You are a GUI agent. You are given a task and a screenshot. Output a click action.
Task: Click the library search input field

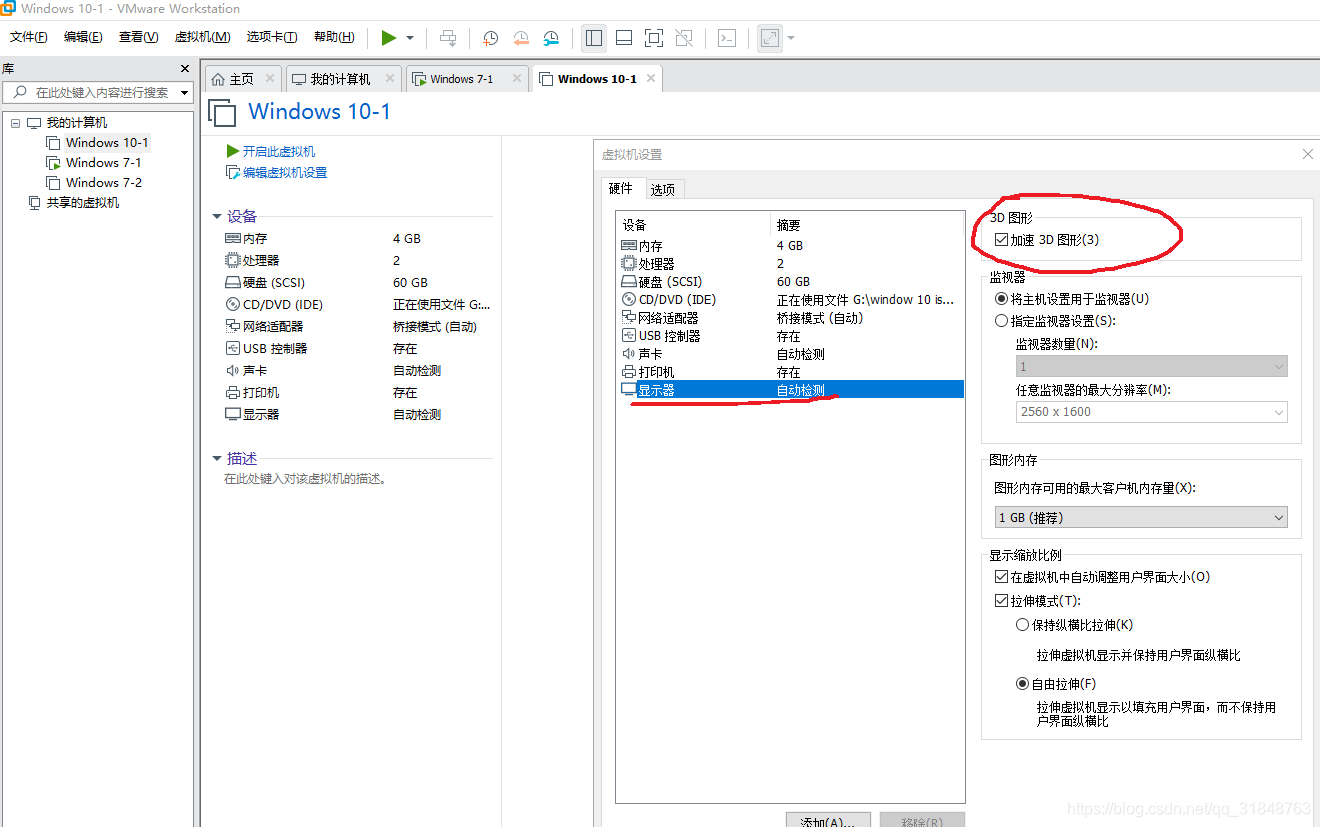pos(98,92)
